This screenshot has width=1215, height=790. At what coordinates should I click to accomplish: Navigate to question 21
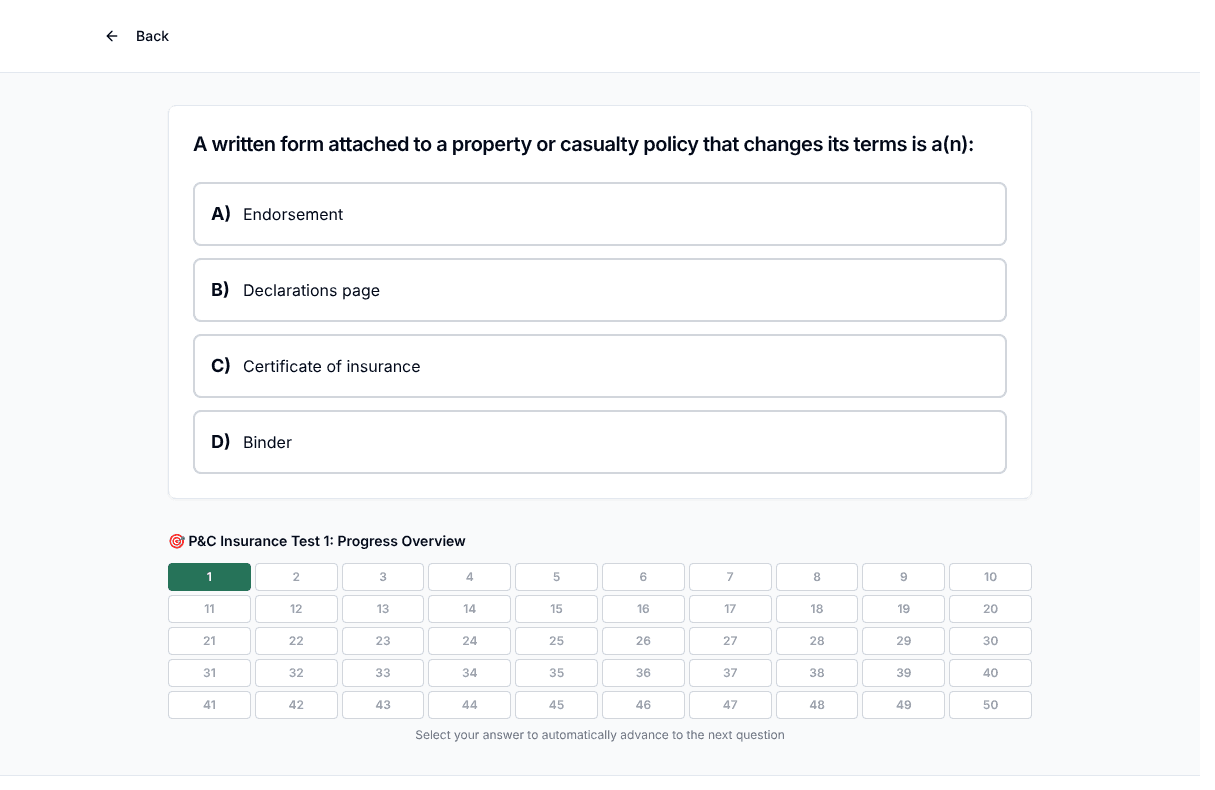(x=209, y=641)
